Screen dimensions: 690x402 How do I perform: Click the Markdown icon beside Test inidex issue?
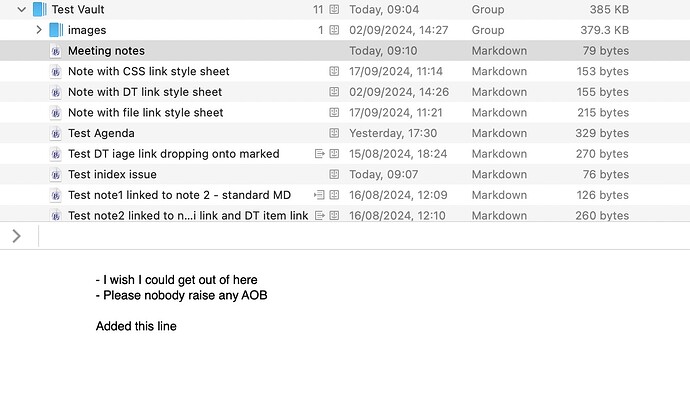click(x=56, y=175)
